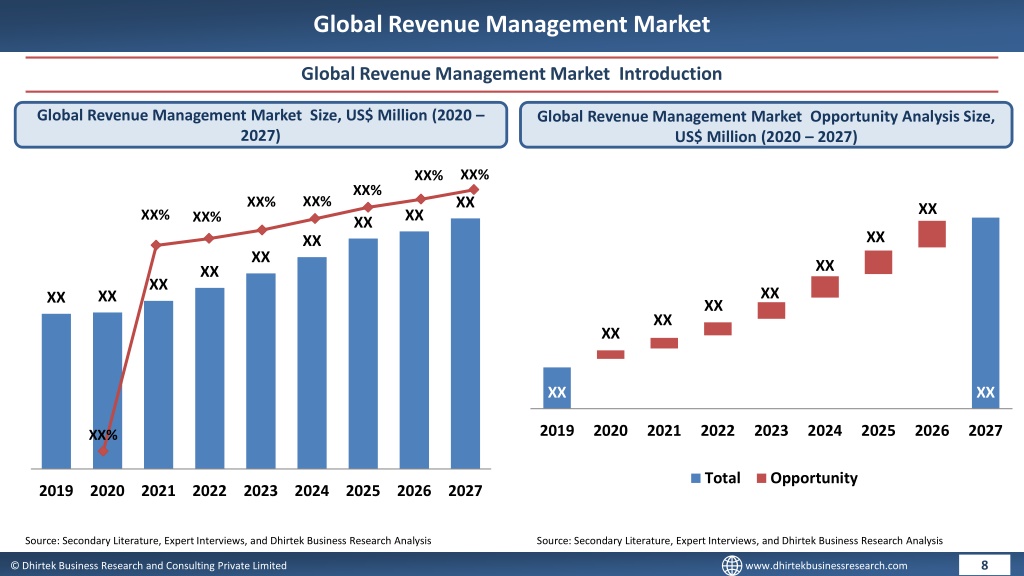Image resolution: width=1024 pixels, height=576 pixels.
Task: Click the 2027 diamond marker on red line
Action: [x=474, y=189]
